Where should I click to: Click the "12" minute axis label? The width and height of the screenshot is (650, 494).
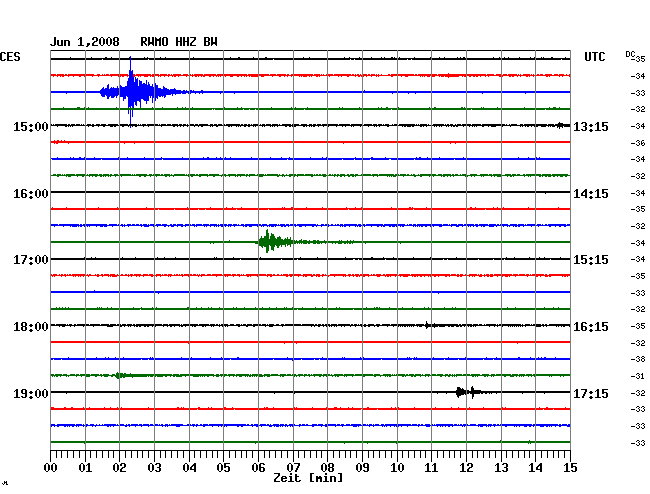coord(466,468)
